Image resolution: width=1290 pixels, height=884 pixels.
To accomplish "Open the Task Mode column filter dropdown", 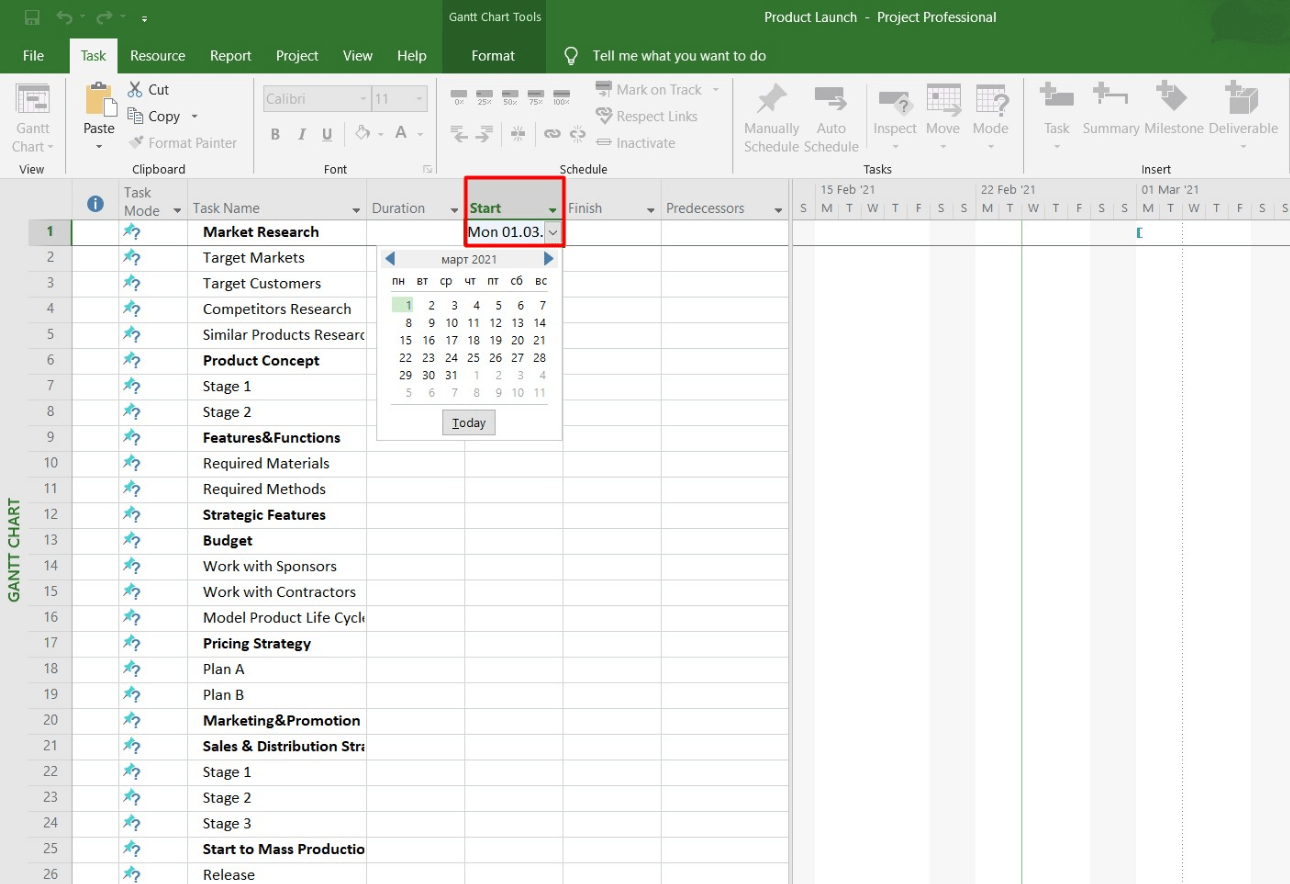I will pyautogui.click(x=178, y=210).
